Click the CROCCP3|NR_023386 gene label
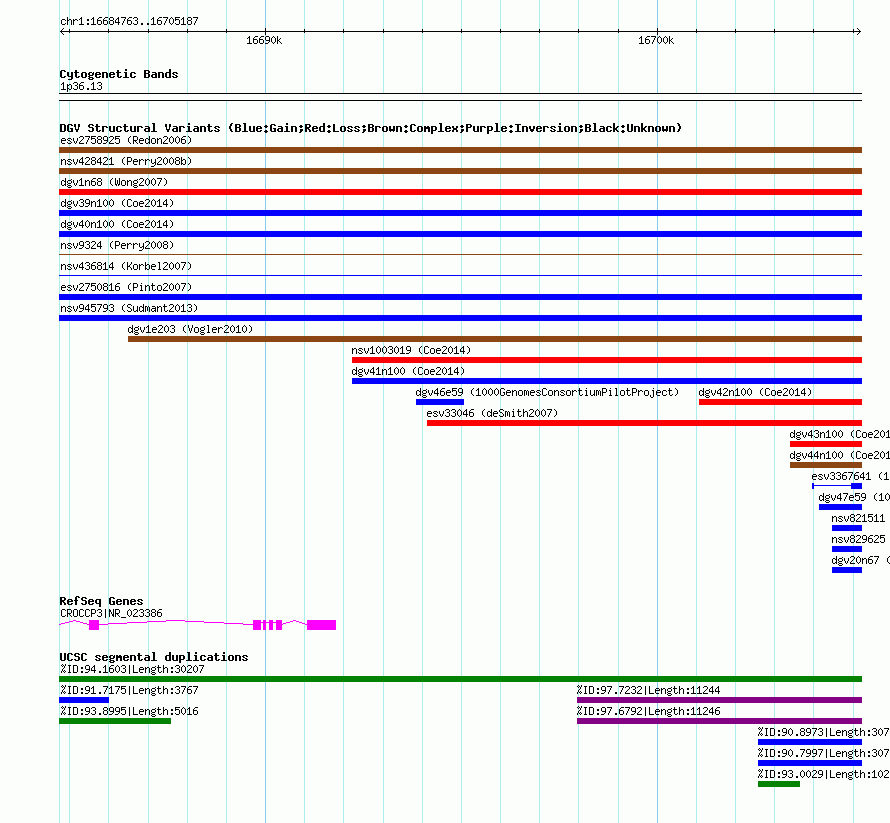This screenshot has height=823, width=890. (111, 614)
